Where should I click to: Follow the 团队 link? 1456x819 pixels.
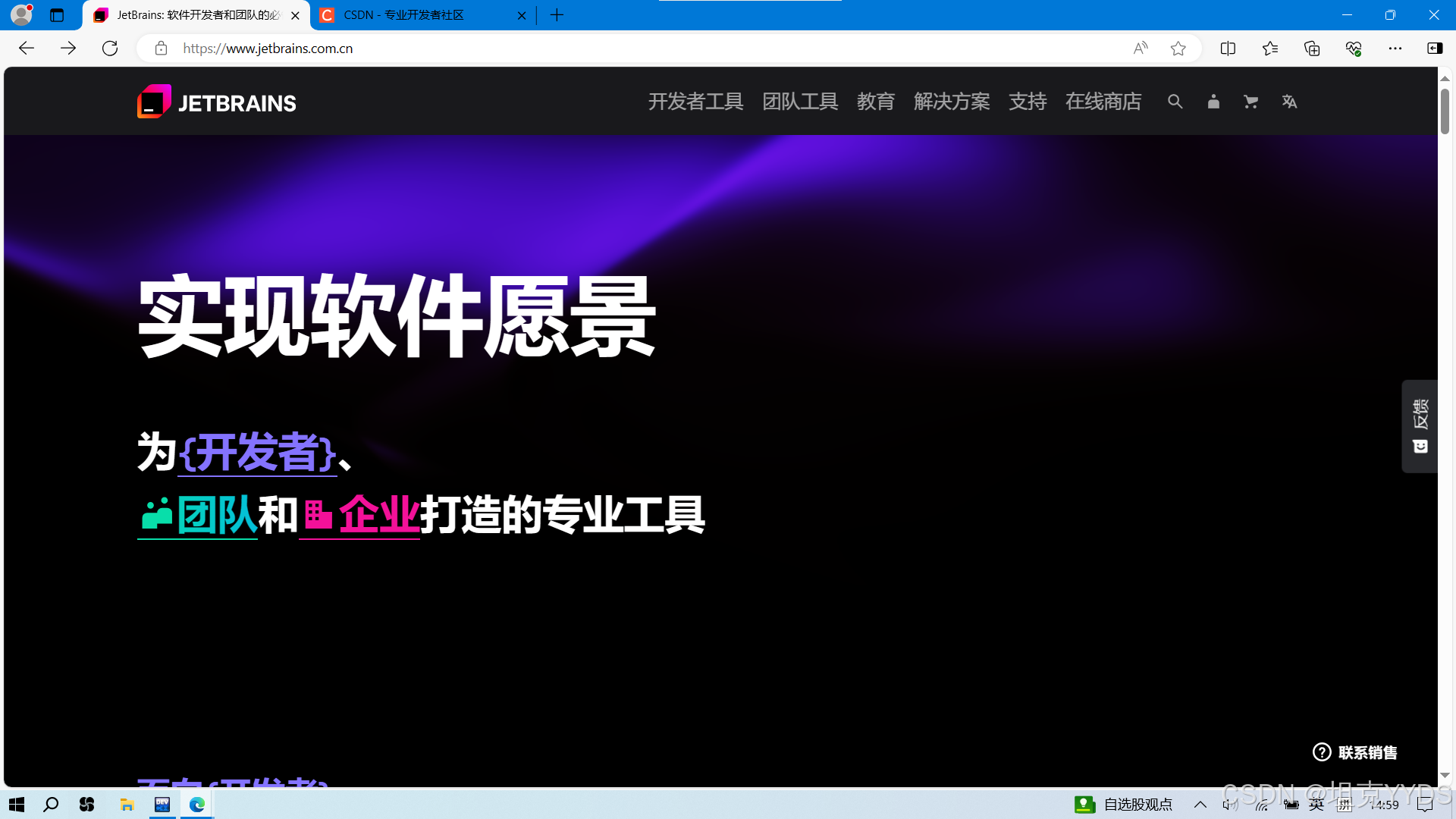click(198, 515)
